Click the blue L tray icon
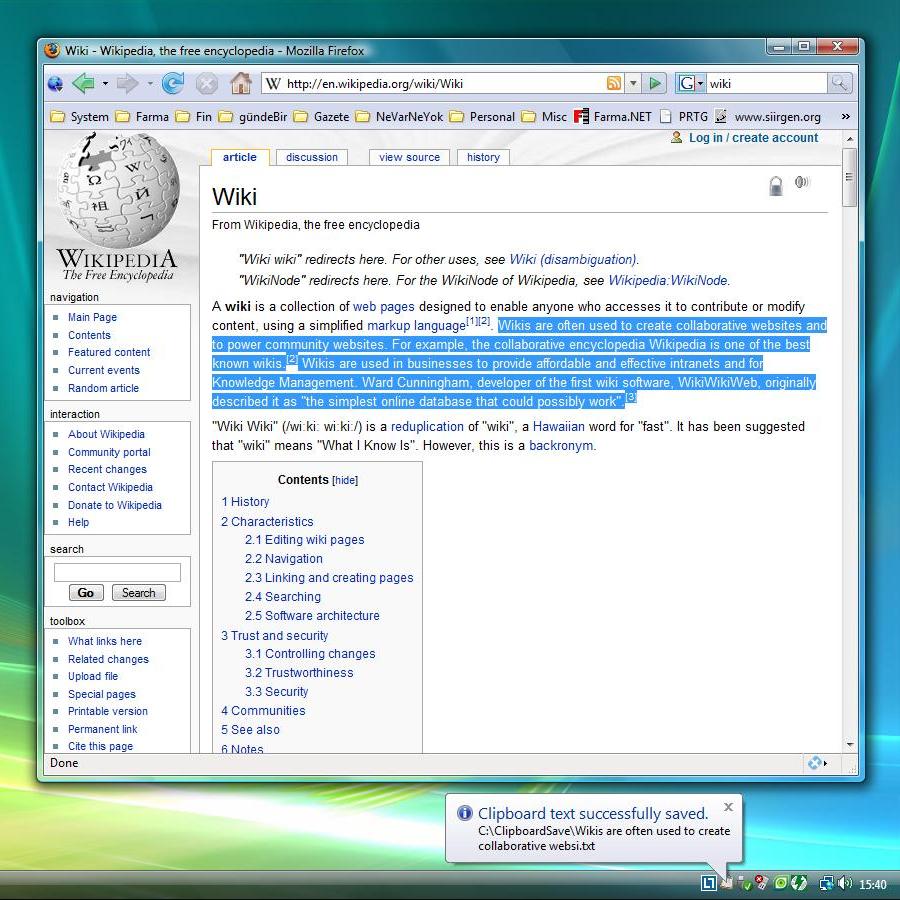The height and width of the screenshot is (900, 900). (709, 883)
